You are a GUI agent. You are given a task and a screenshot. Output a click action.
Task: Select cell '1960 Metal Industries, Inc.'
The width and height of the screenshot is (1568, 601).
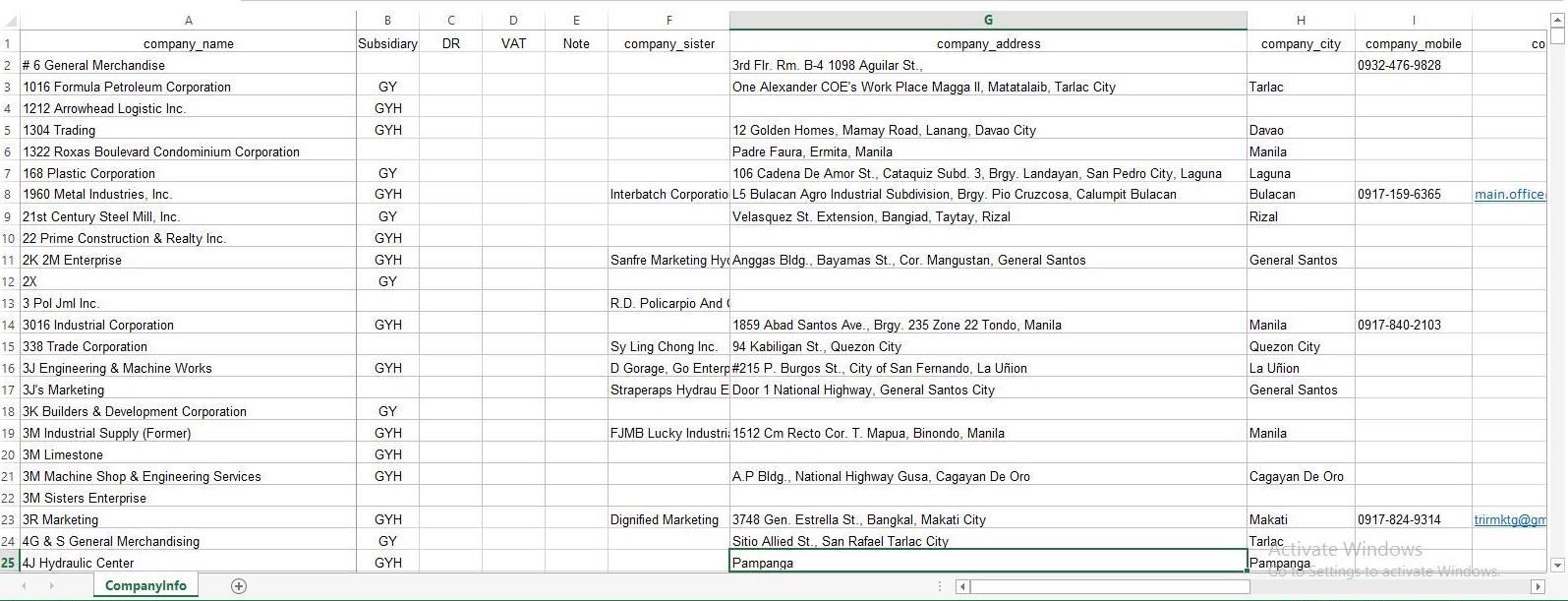click(188, 195)
